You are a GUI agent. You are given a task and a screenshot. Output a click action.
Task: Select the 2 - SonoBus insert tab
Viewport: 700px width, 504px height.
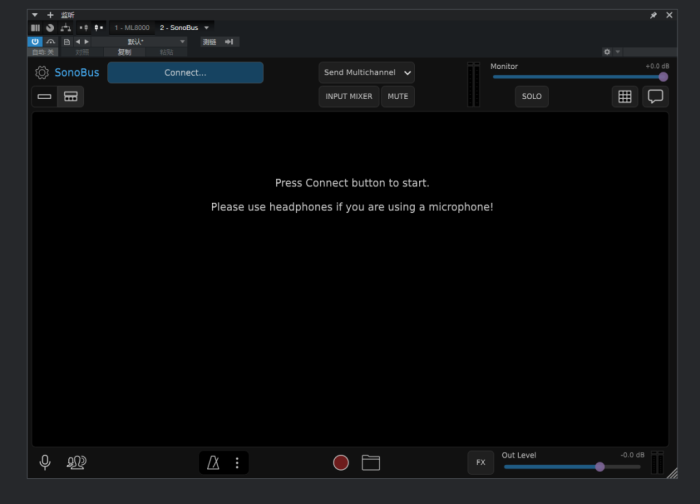(179, 28)
